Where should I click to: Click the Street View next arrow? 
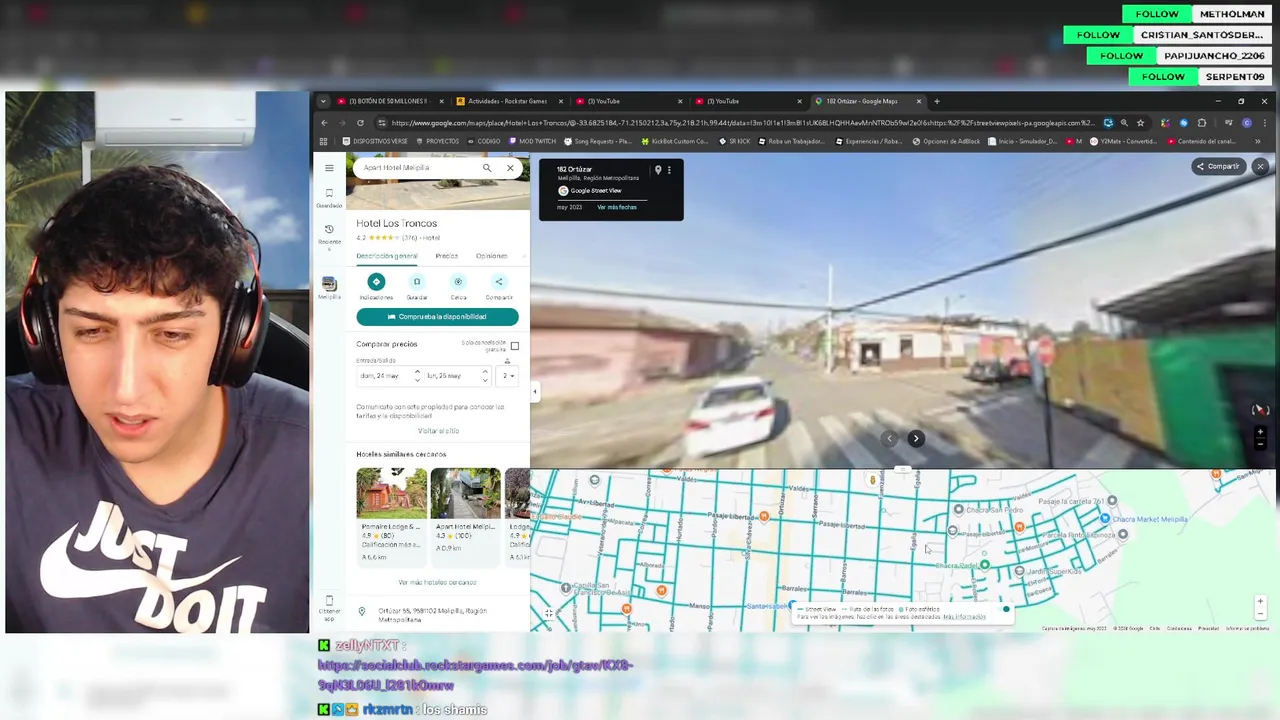(x=915, y=438)
